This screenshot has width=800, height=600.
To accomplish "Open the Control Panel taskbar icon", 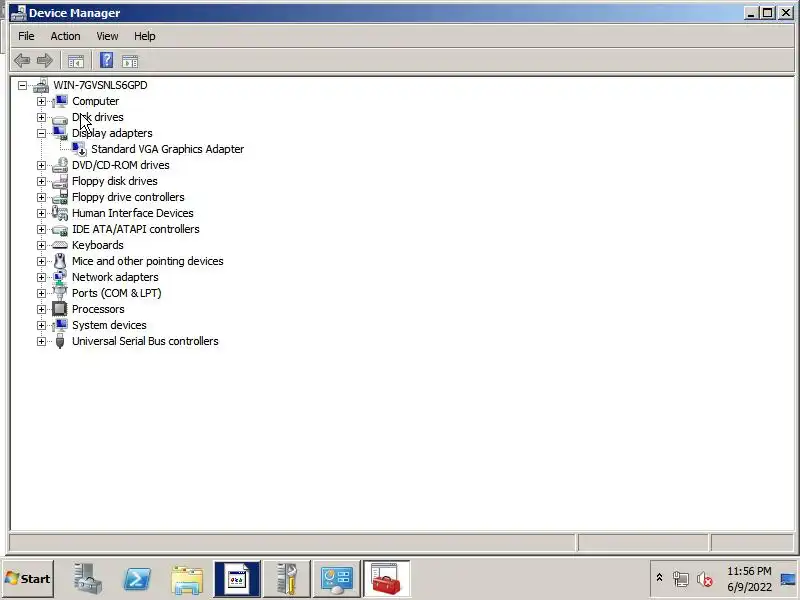I will (x=337, y=579).
